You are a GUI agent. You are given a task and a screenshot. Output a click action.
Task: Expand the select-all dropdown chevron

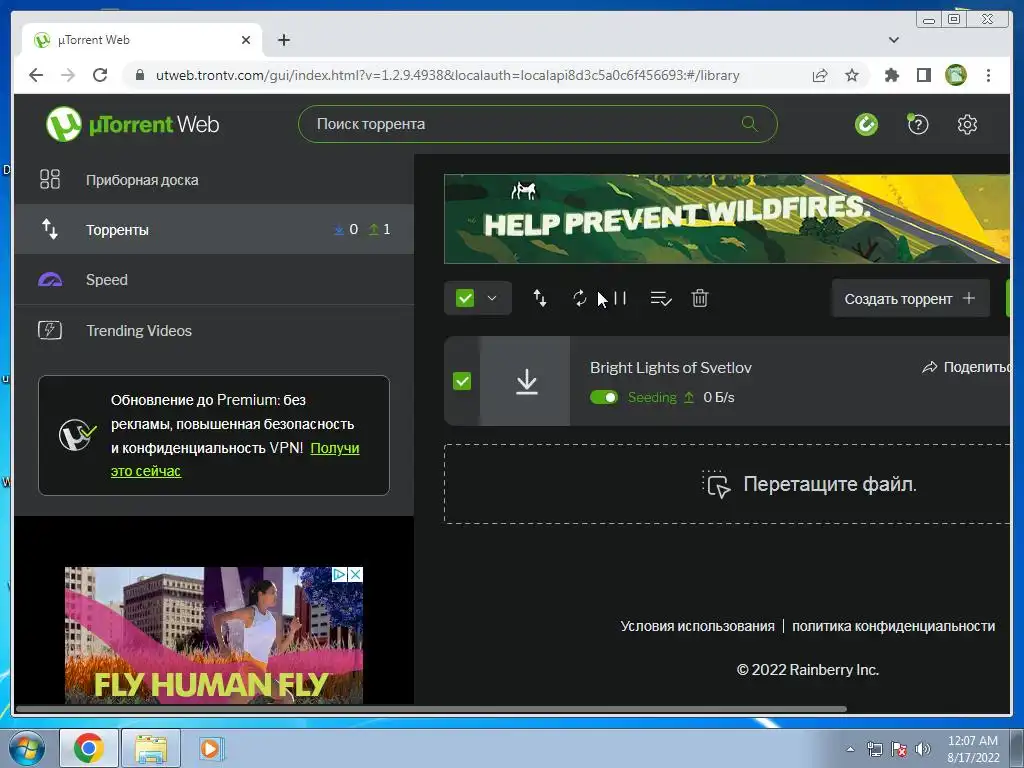coord(492,298)
